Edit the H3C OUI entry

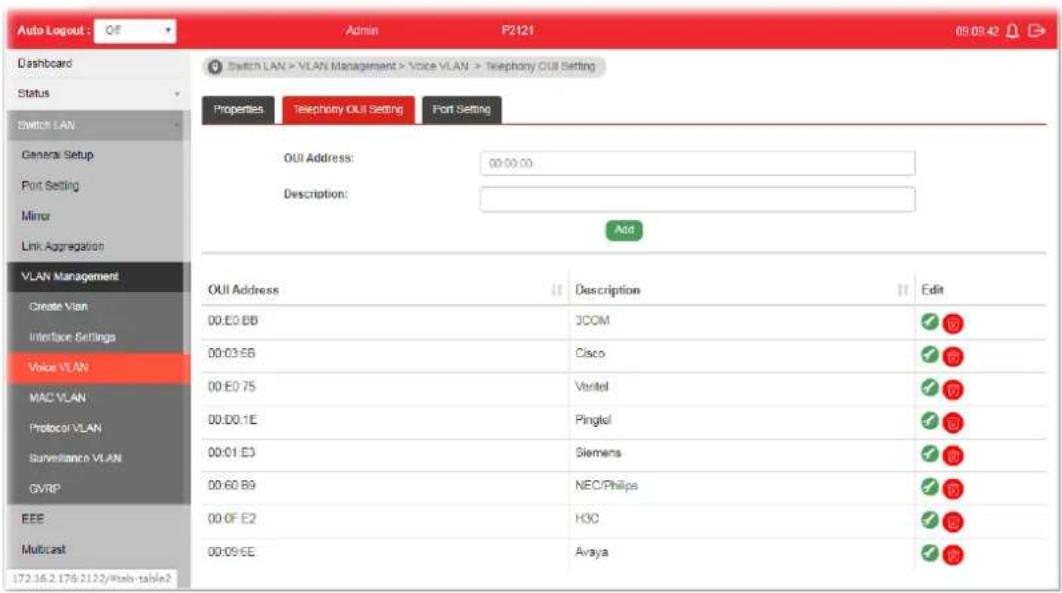point(930,519)
